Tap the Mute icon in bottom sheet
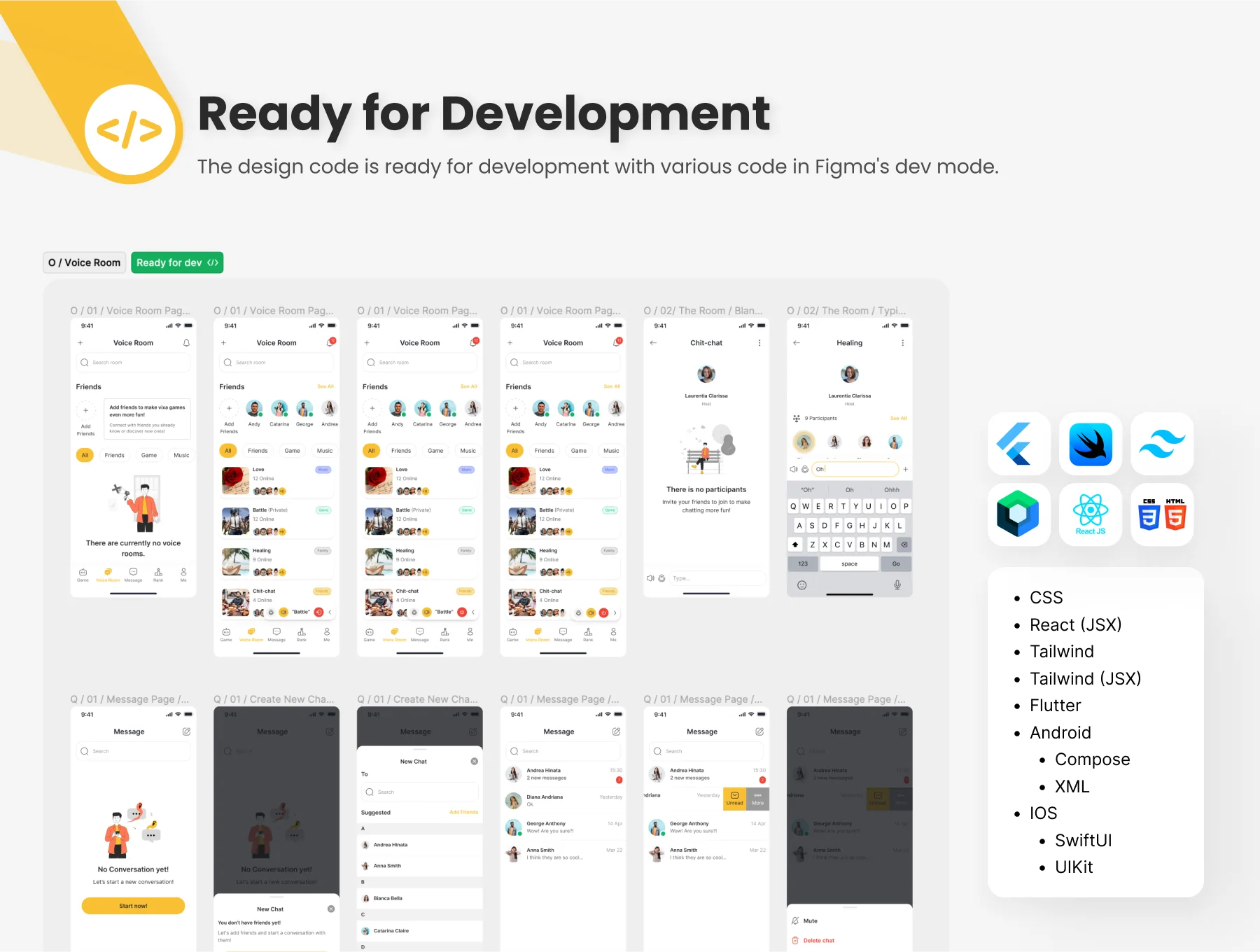Viewport: 1260px width, 952px height. point(795,920)
